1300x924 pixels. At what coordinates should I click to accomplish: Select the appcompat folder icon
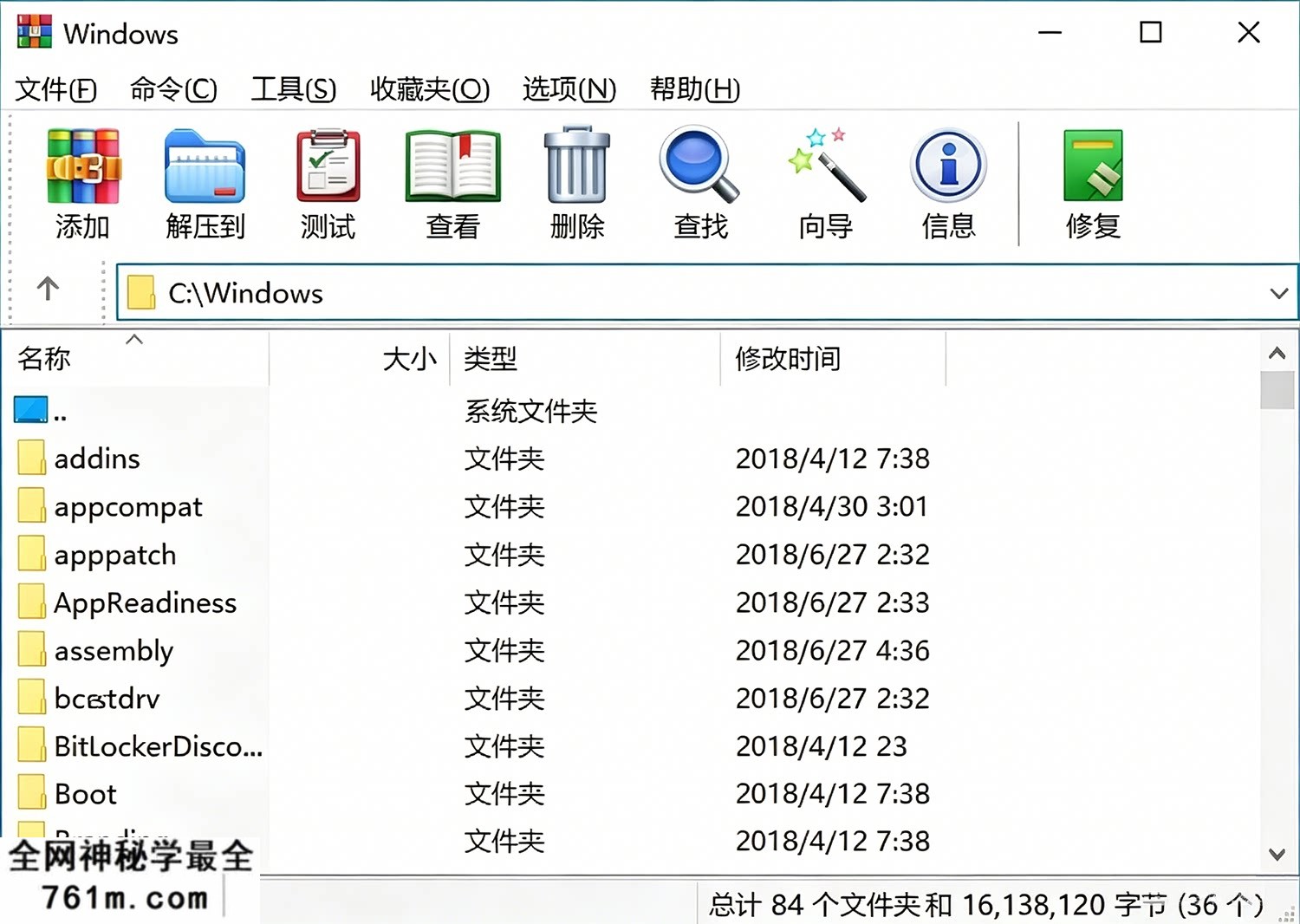pos(32,505)
